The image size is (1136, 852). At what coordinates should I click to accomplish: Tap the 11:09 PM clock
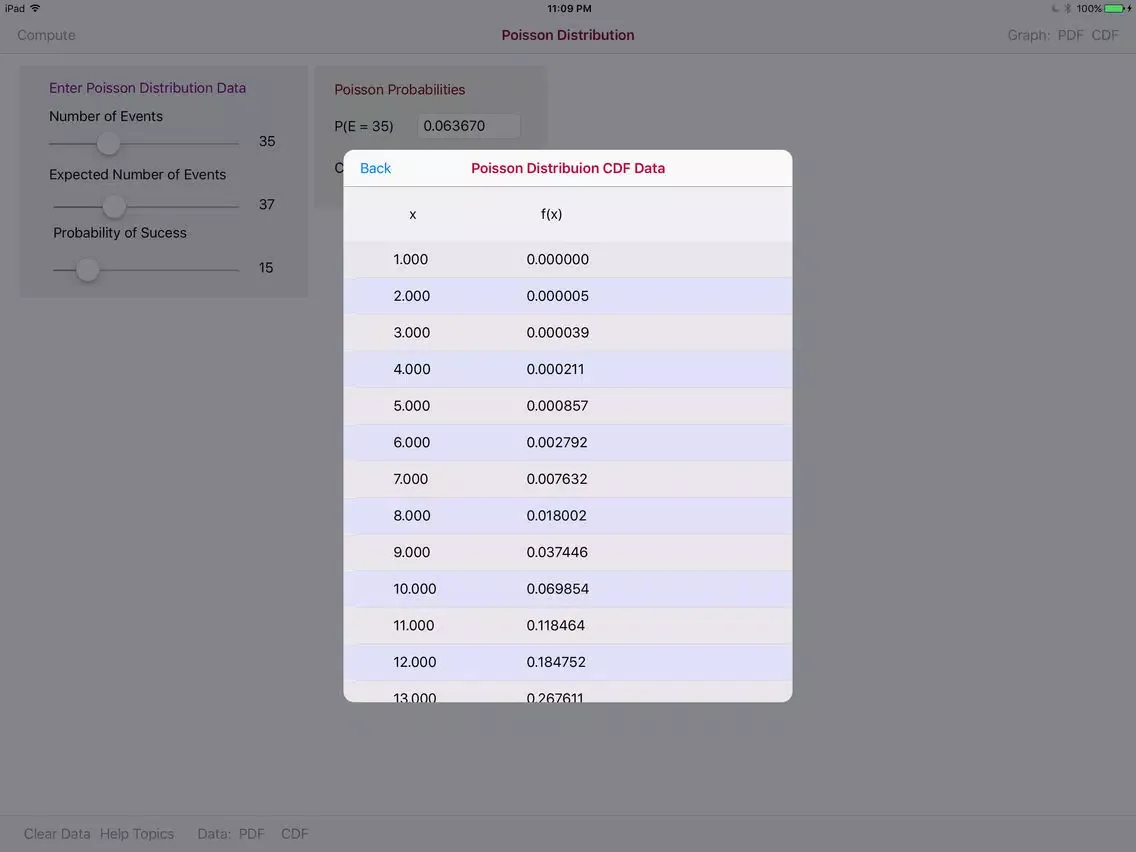pos(569,9)
